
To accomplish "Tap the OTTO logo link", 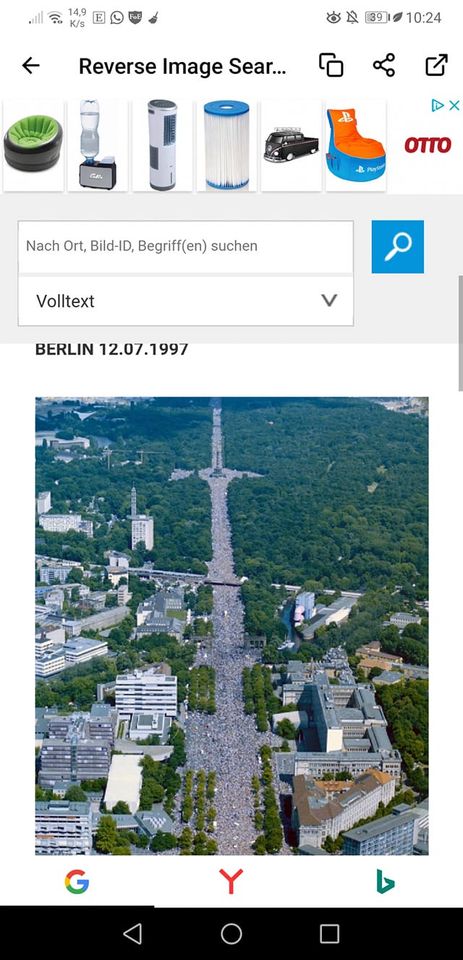I will click(x=427, y=145).
